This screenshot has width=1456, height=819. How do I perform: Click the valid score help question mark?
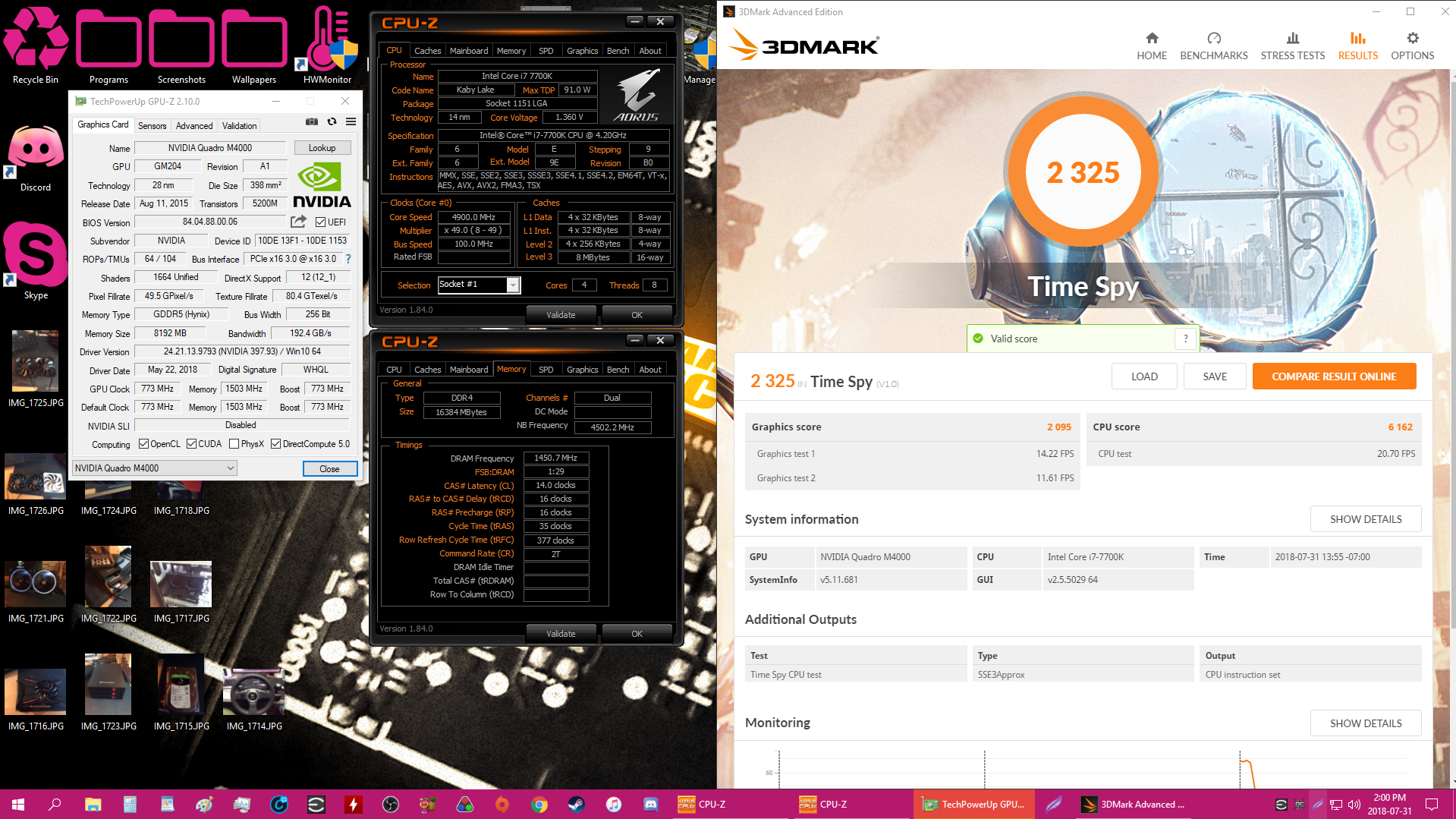[x=1186, y=339]
